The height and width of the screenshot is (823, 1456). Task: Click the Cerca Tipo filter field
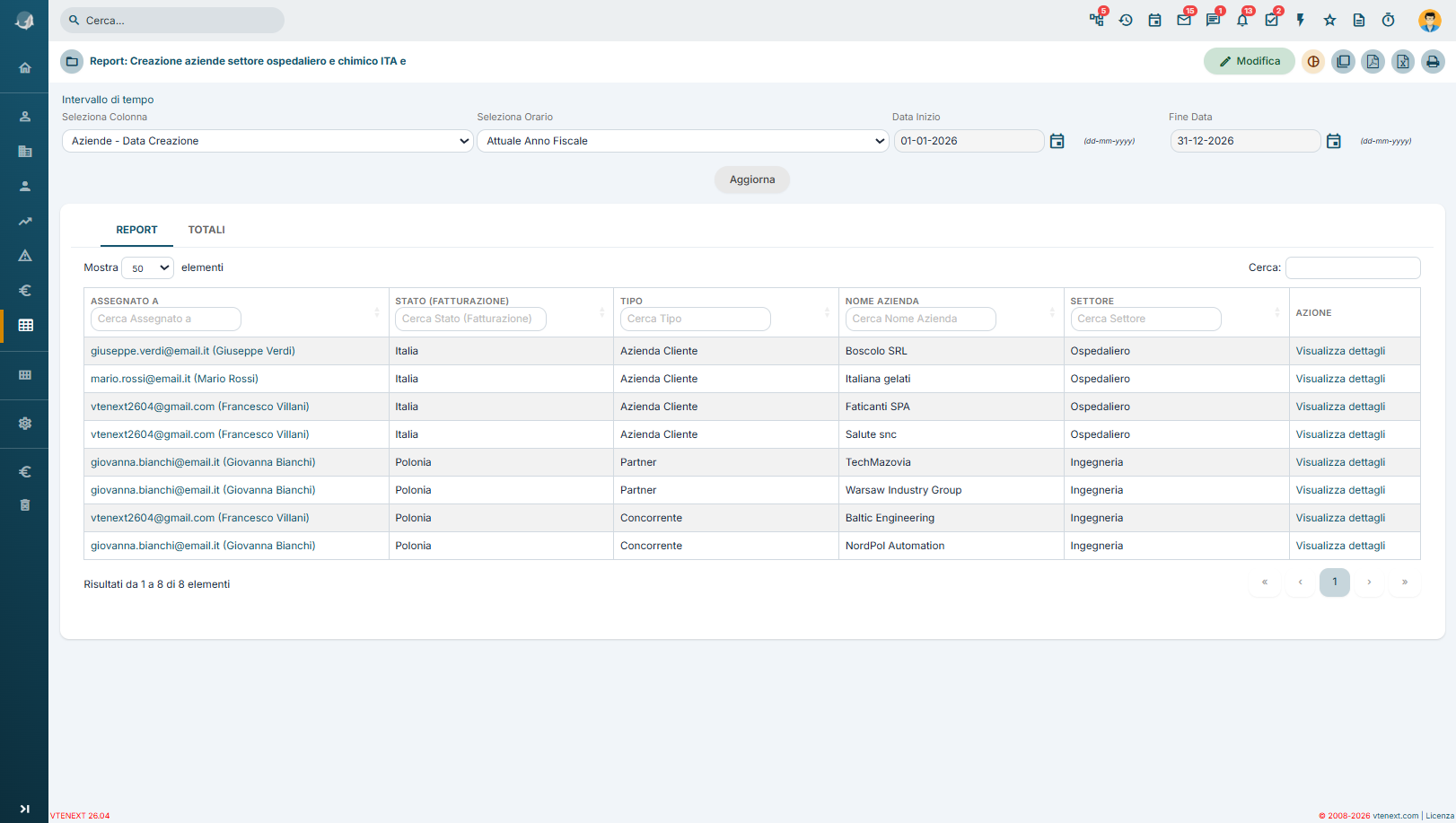pos(696,319)
